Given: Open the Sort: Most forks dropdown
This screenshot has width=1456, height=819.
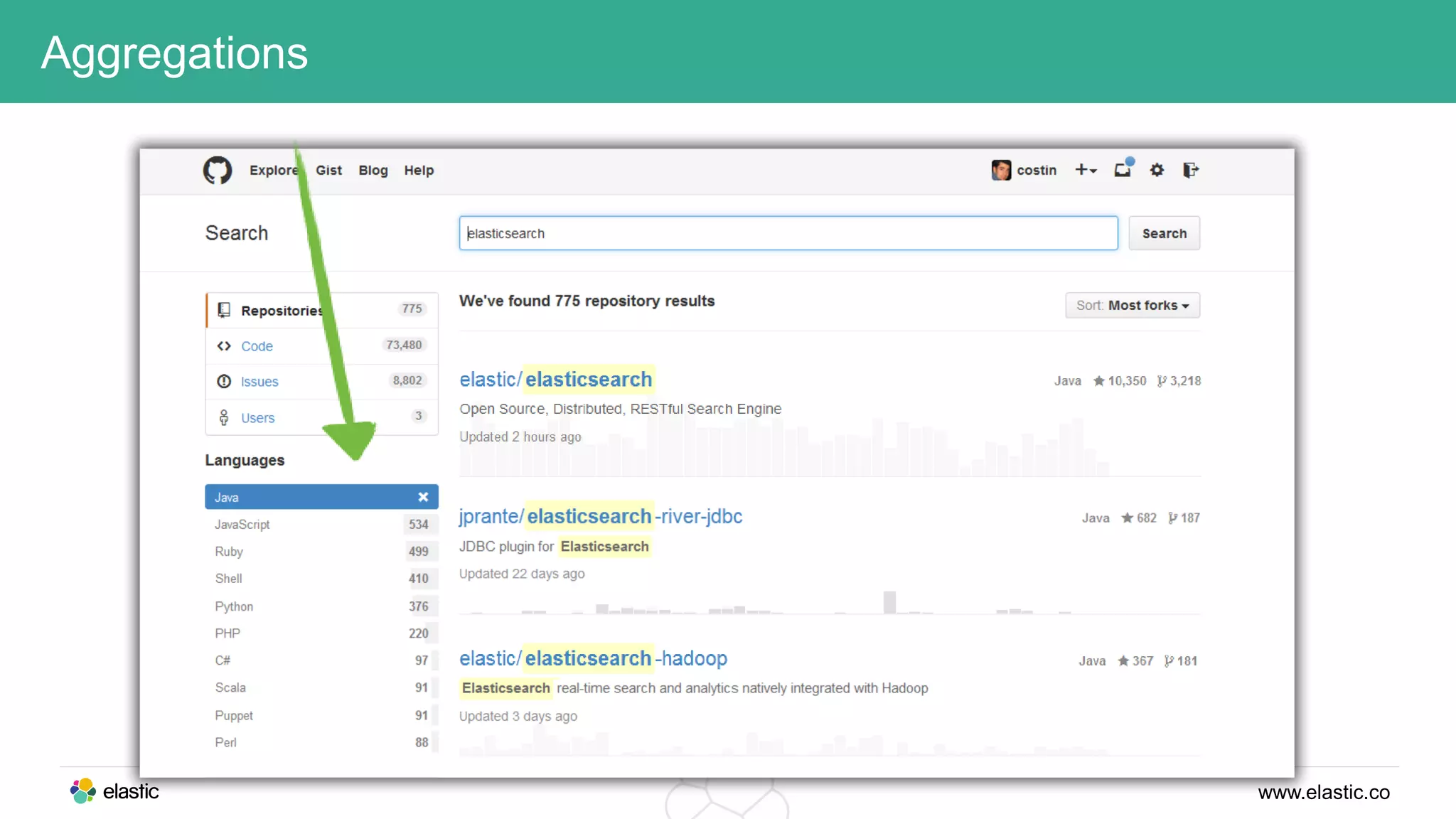Looking at the screenshot, I should 1133,306.
